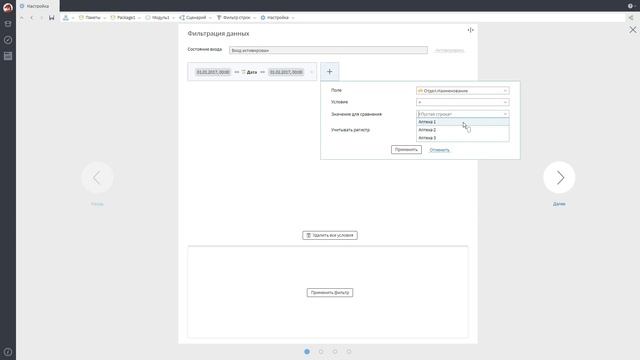Screen dimensions: 640x360
Task: Click the Удалить все условия button
Action: [330, 236]
